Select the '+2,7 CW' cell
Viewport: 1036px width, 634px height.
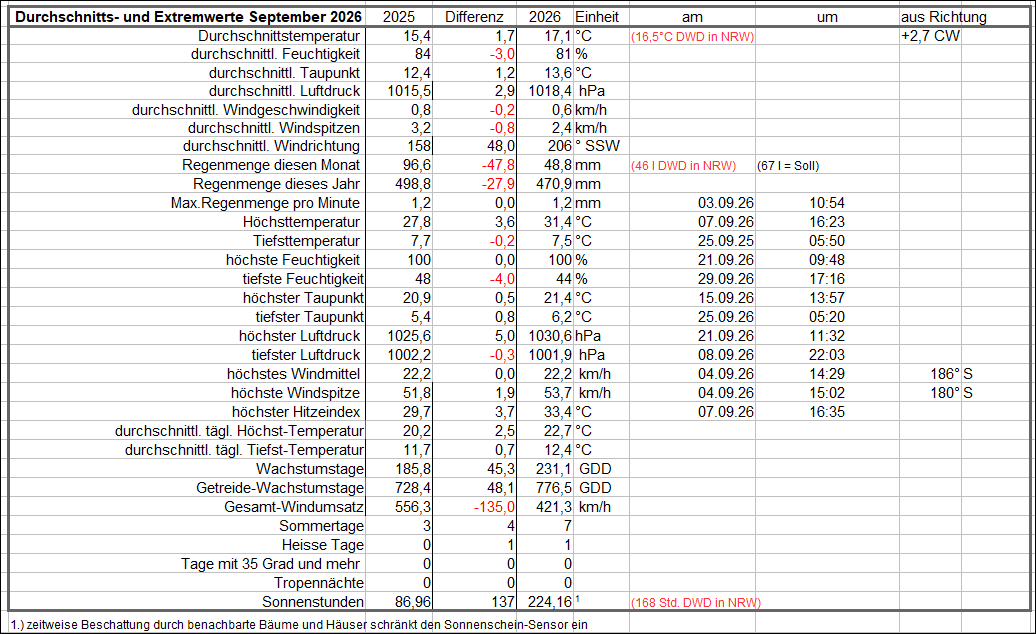coord(930,36)
